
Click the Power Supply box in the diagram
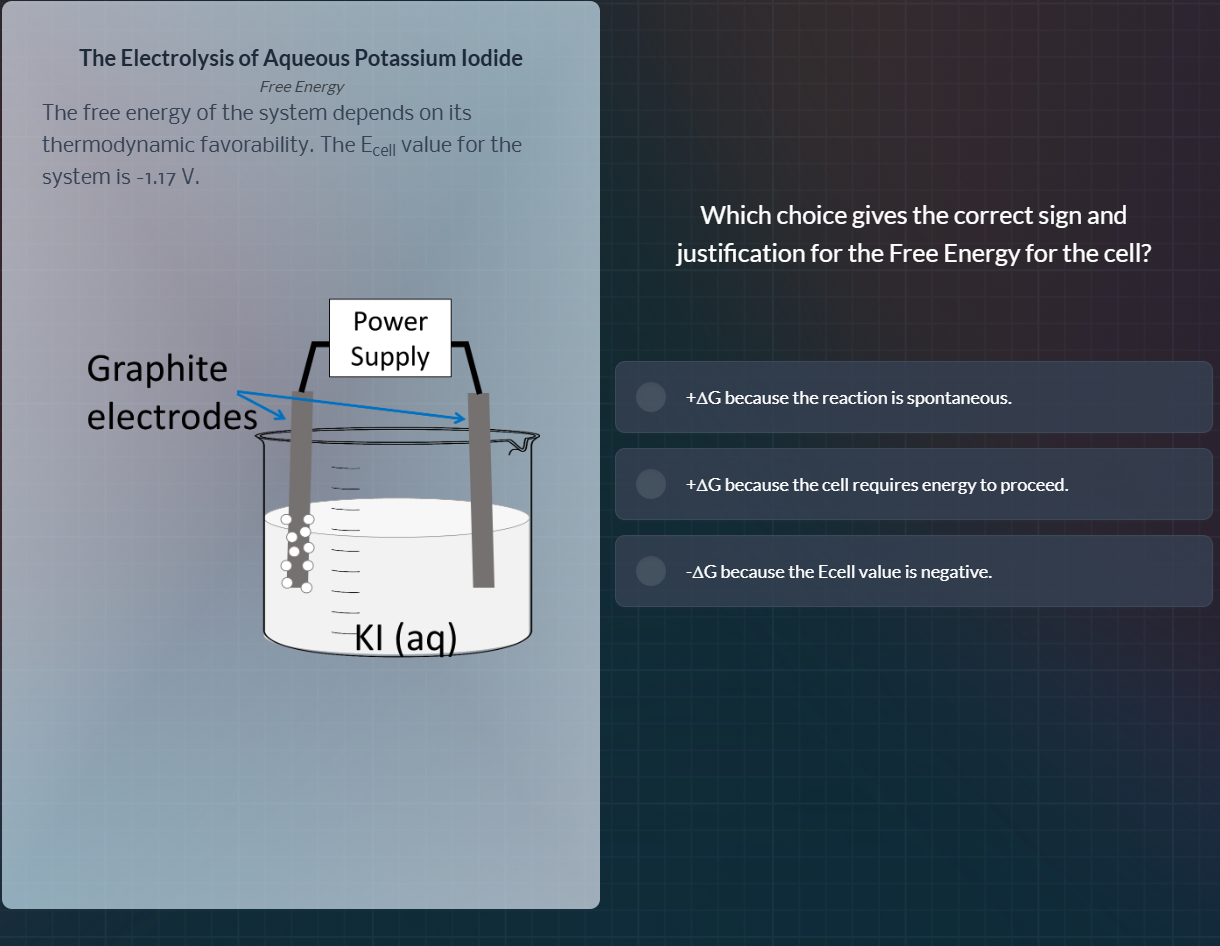pyautogui.click(x=390, y=338)
